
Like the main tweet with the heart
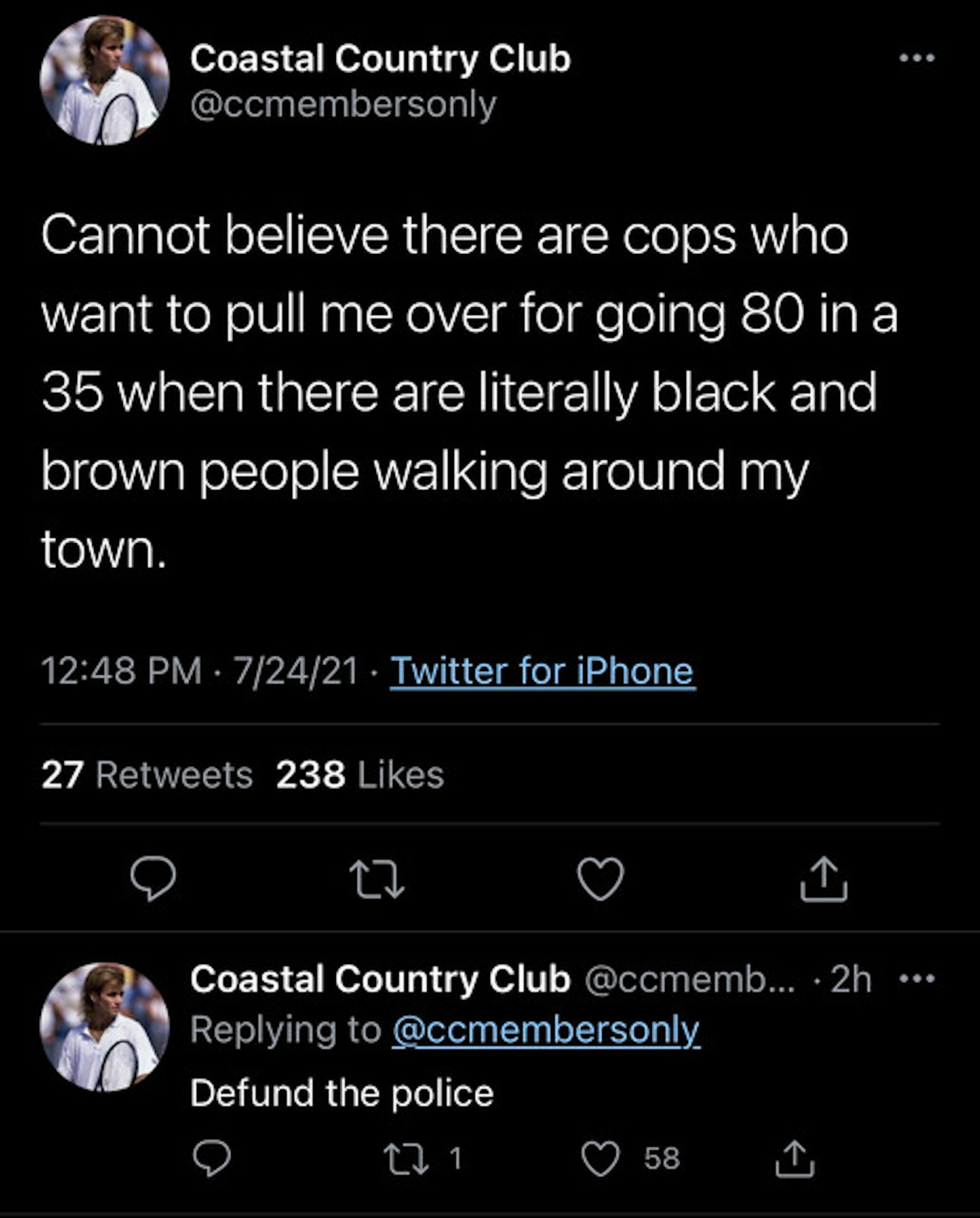pyautogui.click(x=600, y=878)
